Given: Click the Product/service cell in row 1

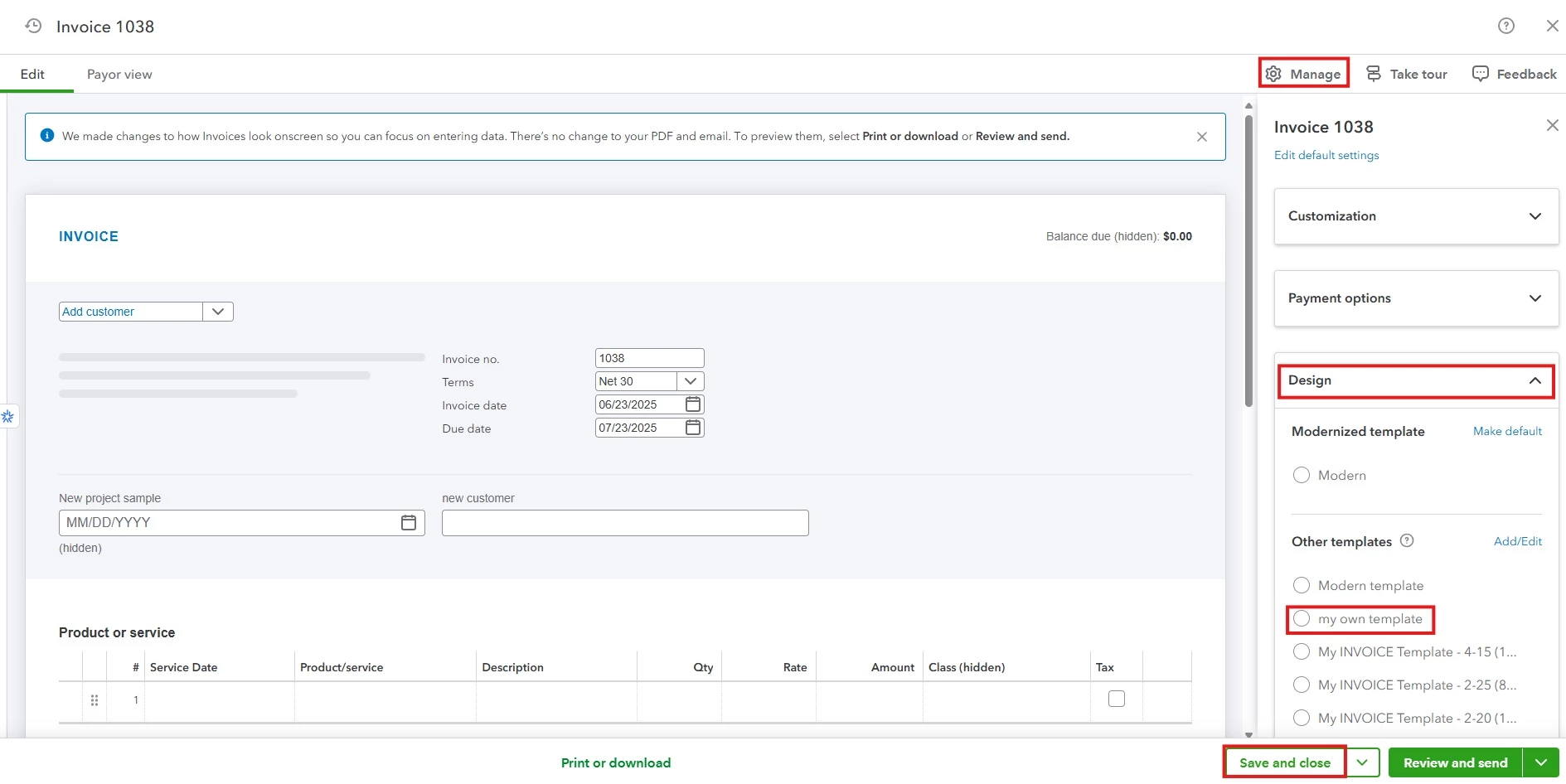Looking at the screenshot, I should tap(385, 700).
